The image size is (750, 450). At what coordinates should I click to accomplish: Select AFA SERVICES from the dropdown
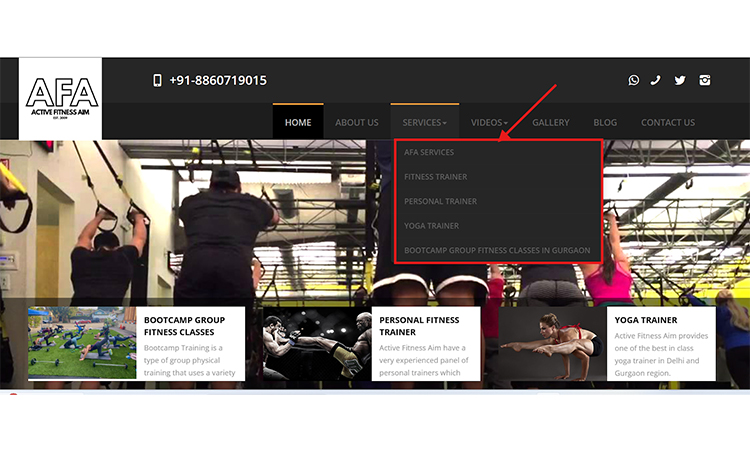coord(429,152)
